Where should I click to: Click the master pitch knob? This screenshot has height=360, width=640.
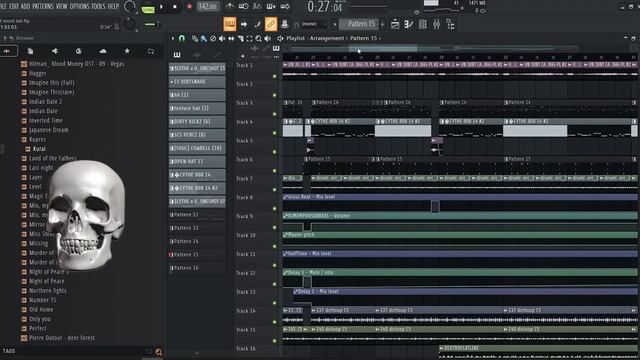(130, 24)
